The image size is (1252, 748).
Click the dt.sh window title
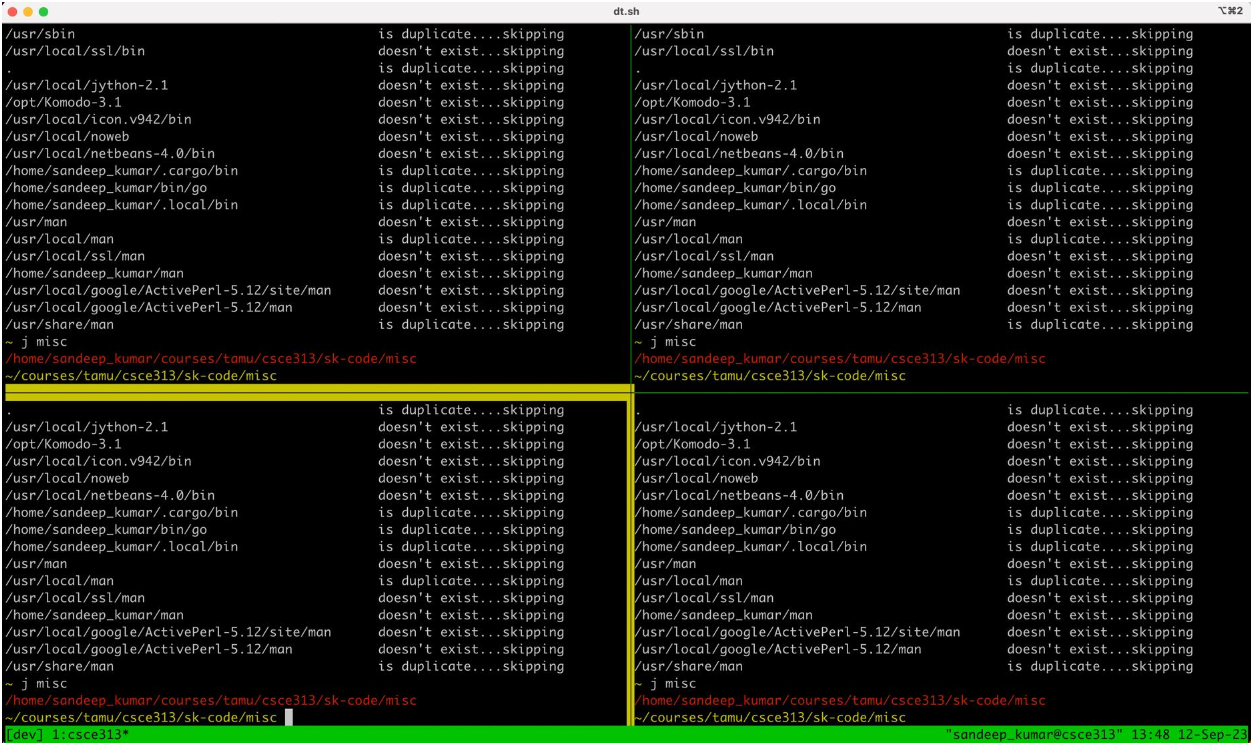[x=626, y=11]
